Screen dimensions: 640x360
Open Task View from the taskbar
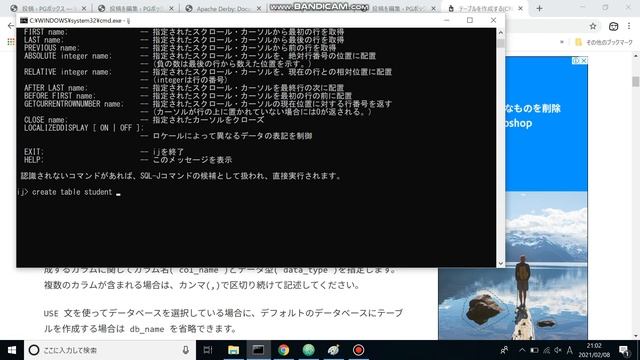pyautogui.click(x=208, y=350)
